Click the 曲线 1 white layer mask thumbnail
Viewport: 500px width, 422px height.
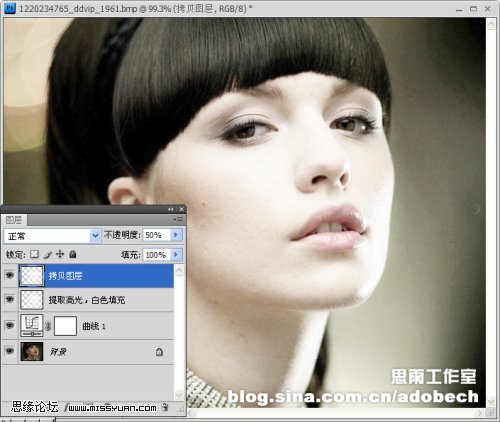point(65,326)
